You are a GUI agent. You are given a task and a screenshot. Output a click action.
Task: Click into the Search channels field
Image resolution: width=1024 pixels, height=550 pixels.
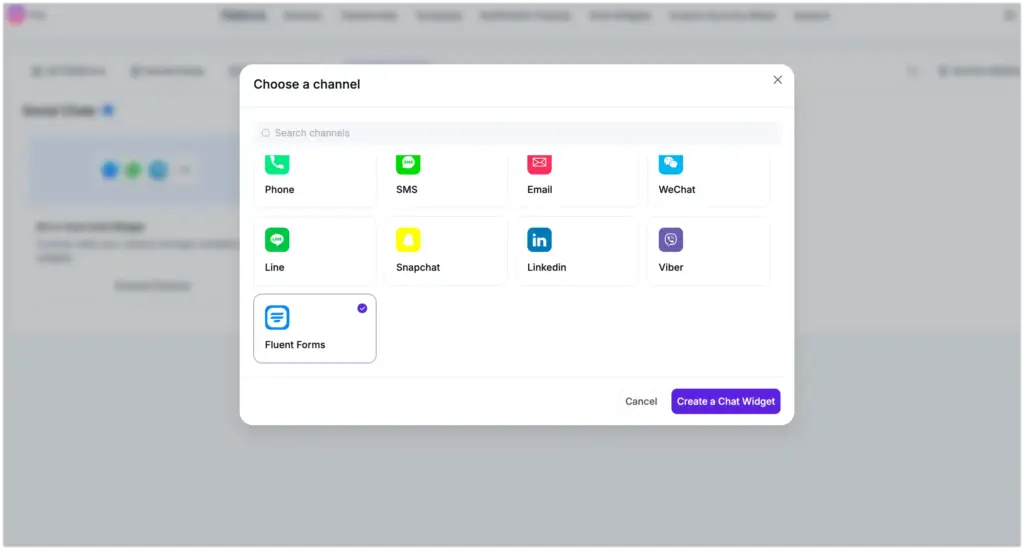pos(517,133)
